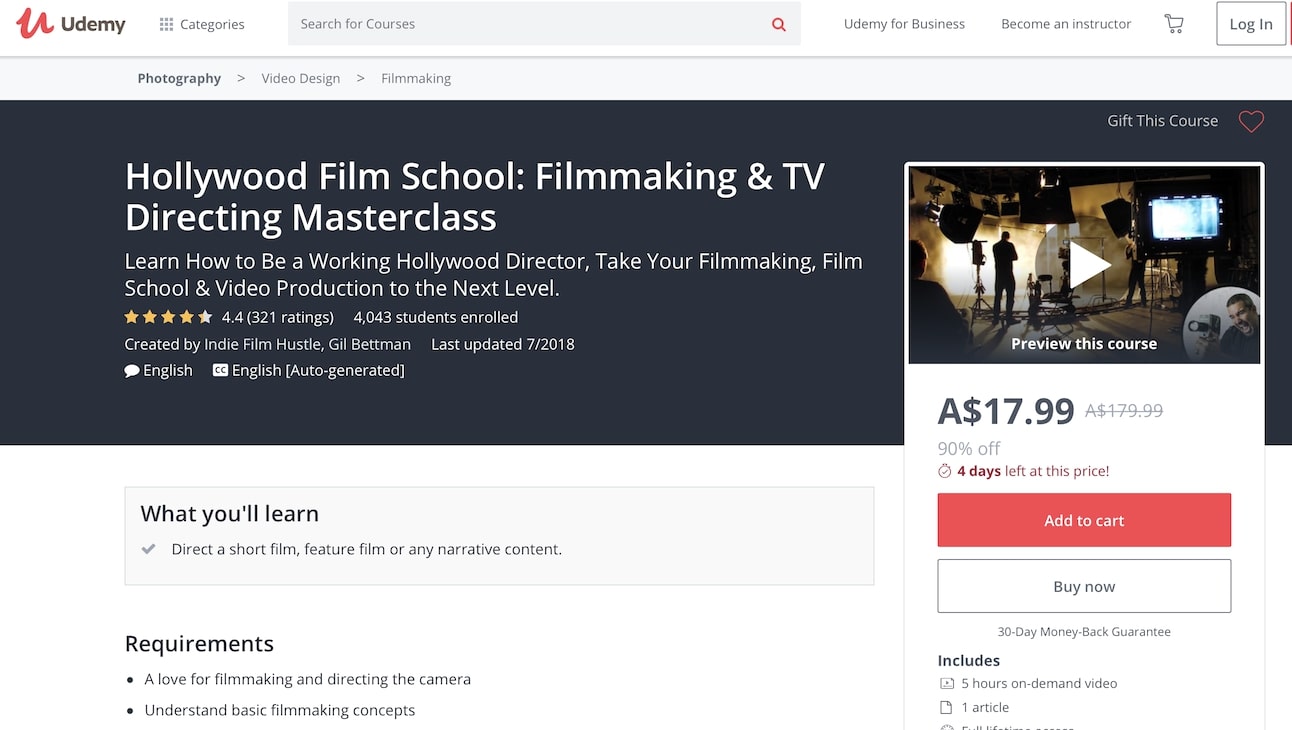Click the star rating icons
Viewport: 1292px width, 730px height.
coord(168,317)
